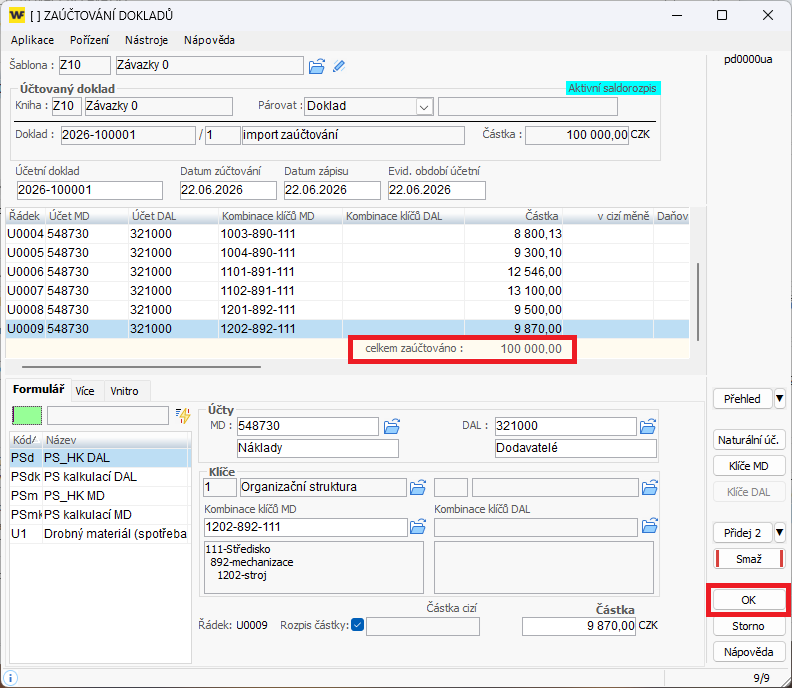Viewport: 792px width, 688px height.
Task: Confirm with the OK button
Action: [749, 600]
